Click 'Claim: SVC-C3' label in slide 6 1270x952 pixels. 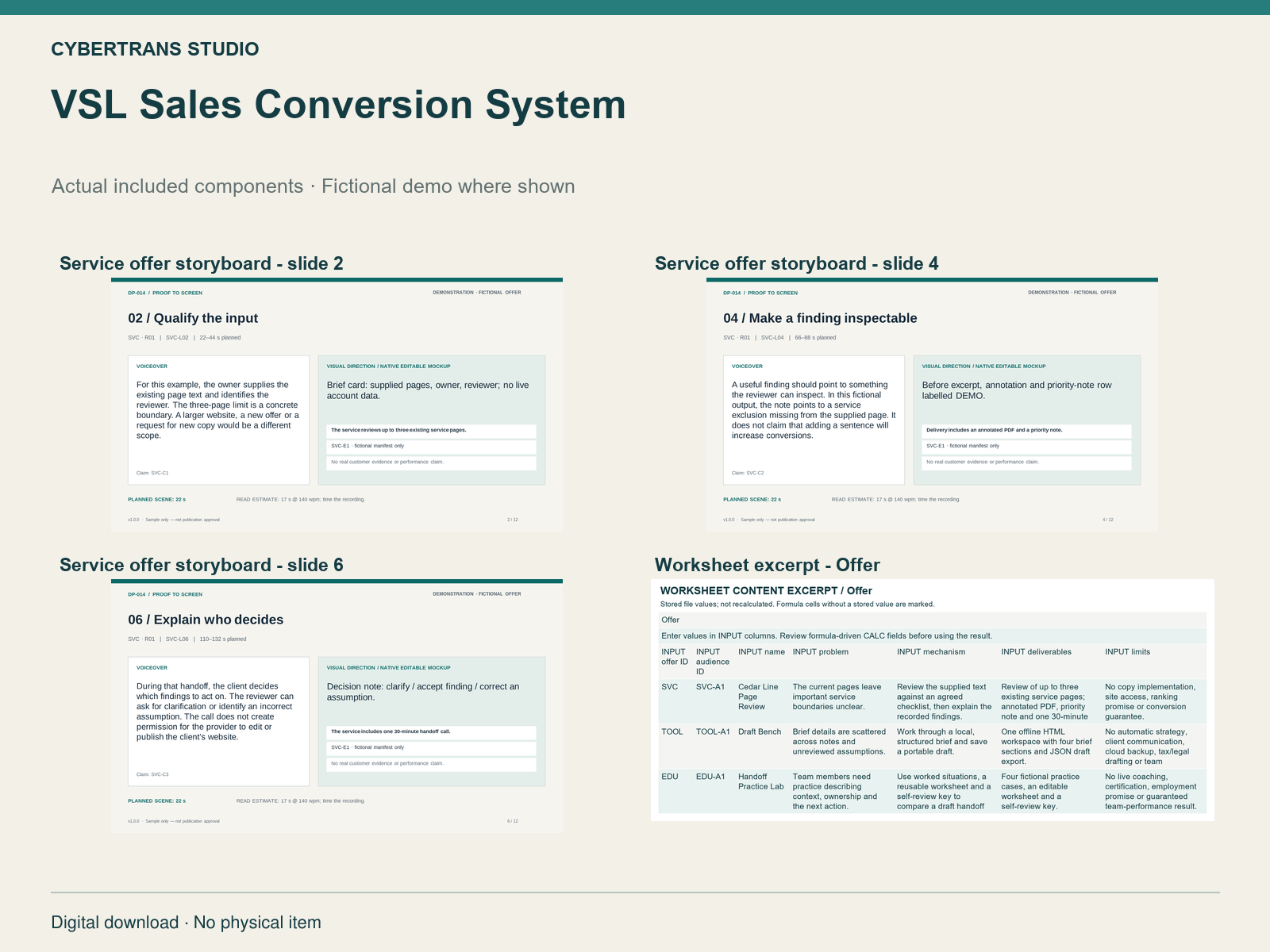point(152,774)
